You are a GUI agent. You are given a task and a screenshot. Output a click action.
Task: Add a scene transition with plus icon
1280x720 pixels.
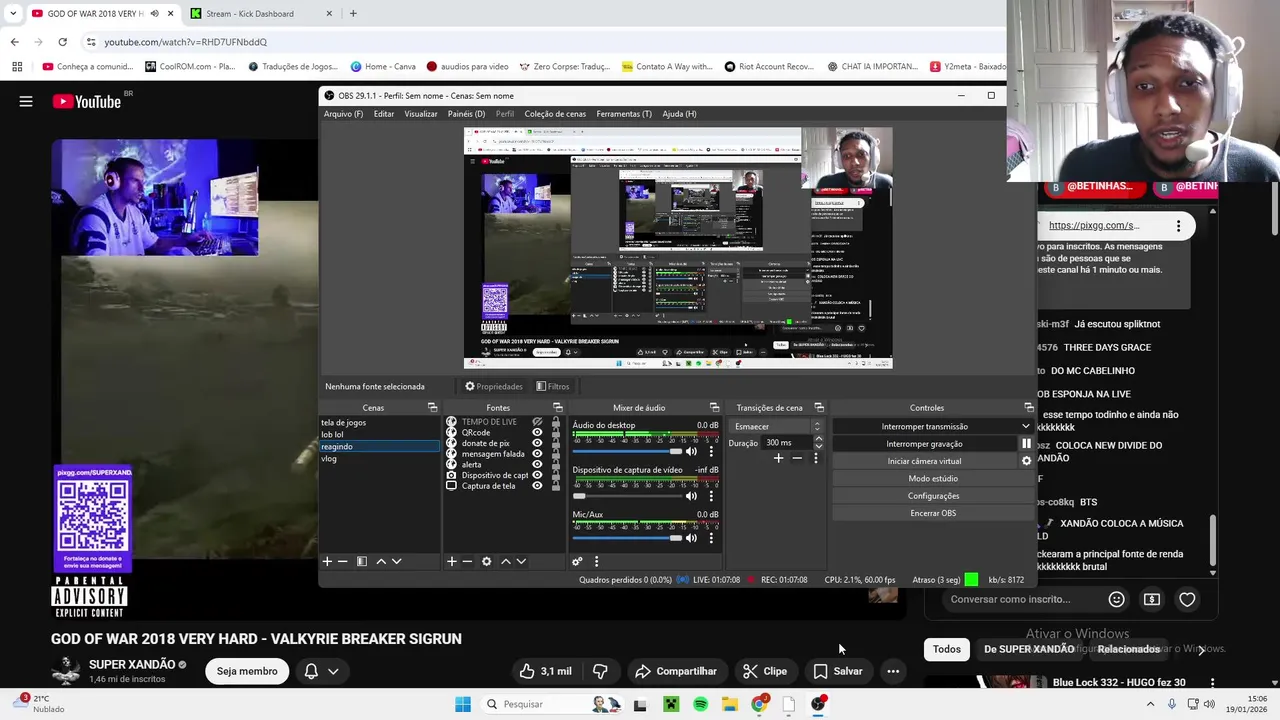778,458
